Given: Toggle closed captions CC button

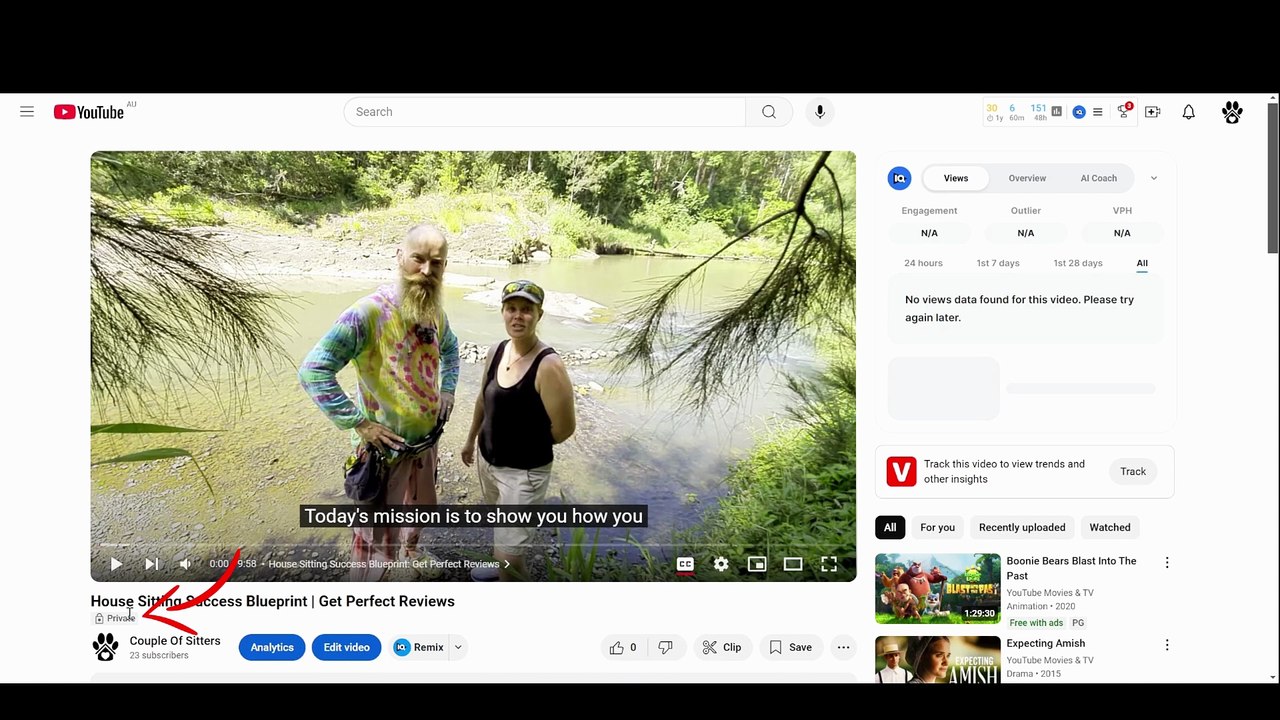Looking at the screenshot, I should pyautogui.click(x=685, y=564).
